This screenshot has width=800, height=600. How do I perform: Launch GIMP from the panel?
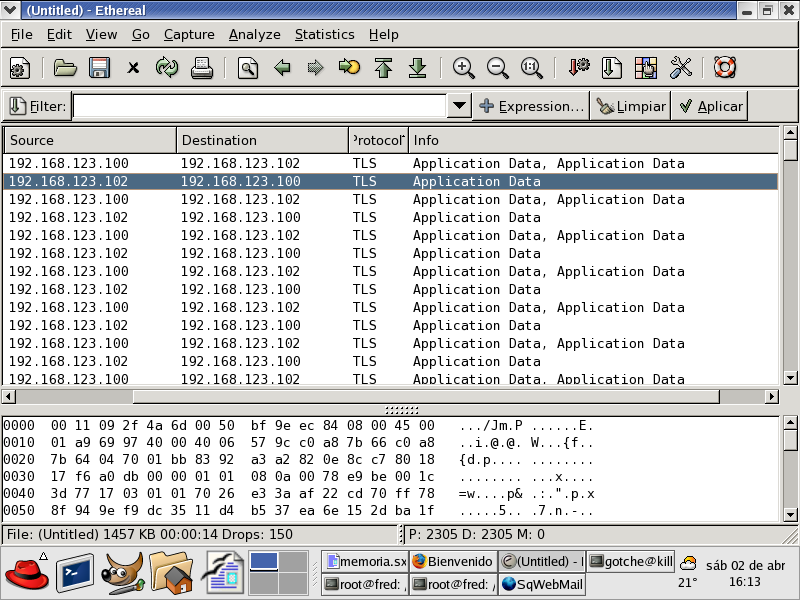(x=122, y=573)
